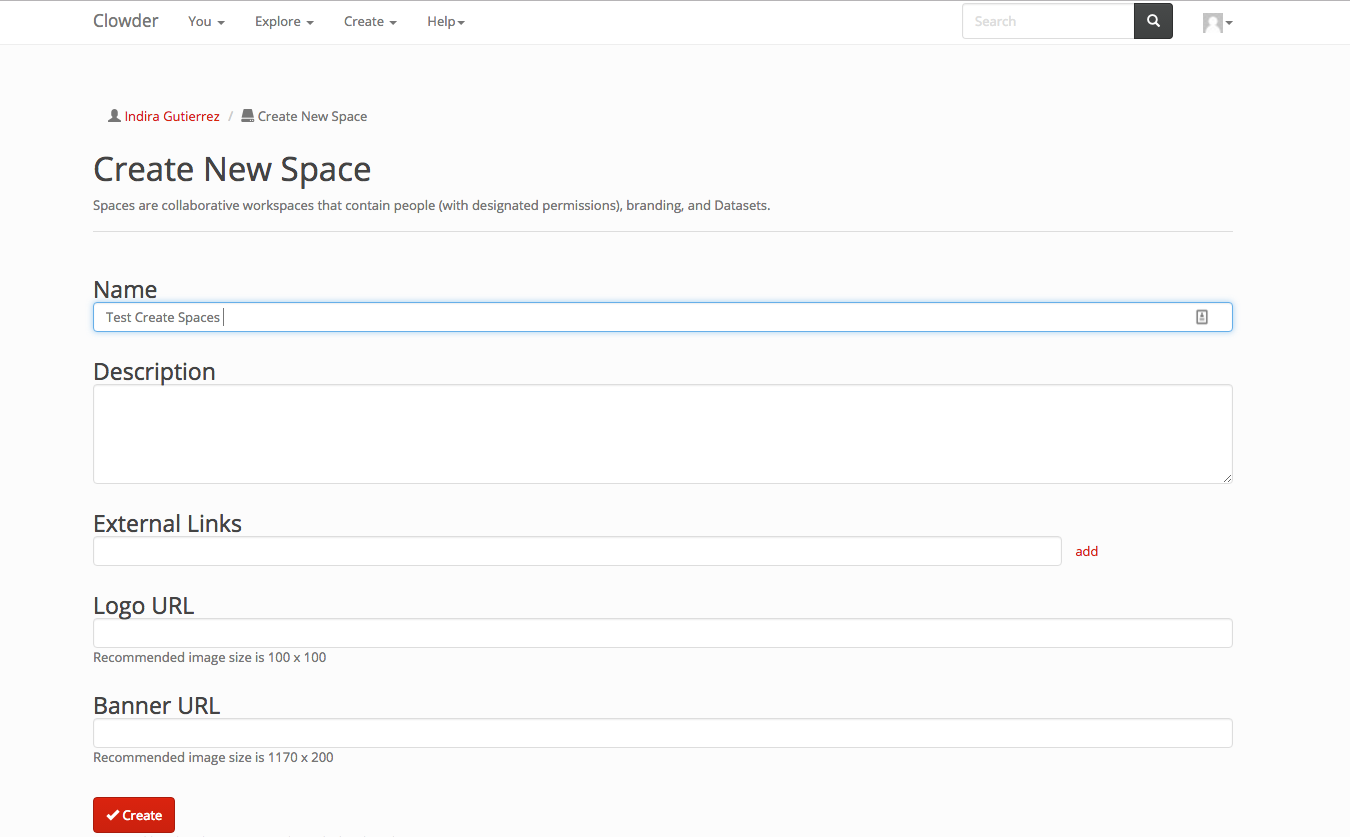This screenshot has width=1350, height=837.
Task: Click the Banner URL input field
Action: (x=662, y=733)
